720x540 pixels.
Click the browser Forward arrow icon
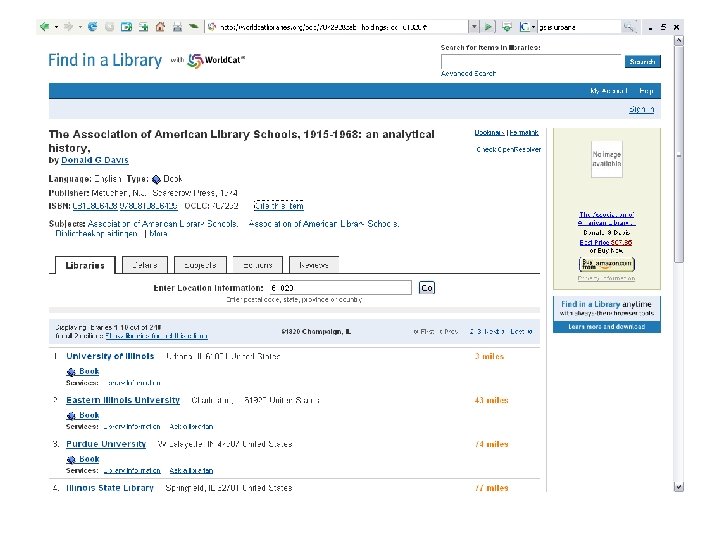point(68,27)
